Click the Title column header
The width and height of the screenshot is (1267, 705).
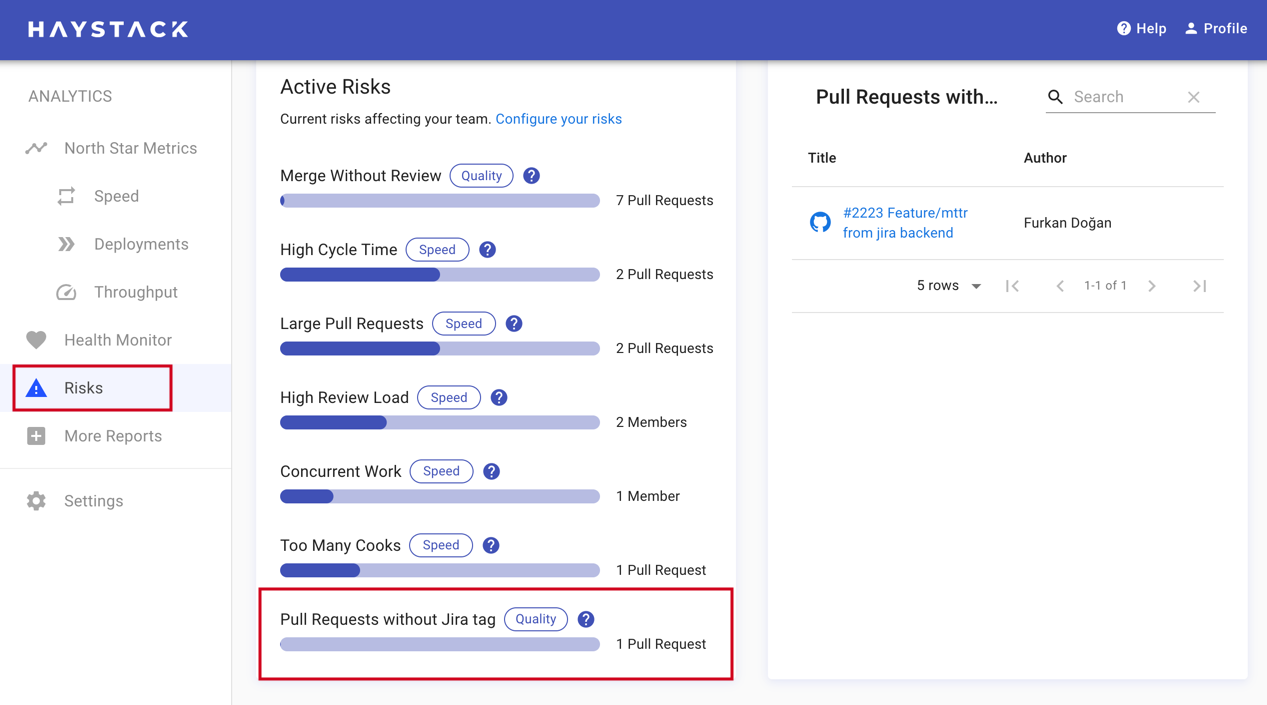point(822,158)
